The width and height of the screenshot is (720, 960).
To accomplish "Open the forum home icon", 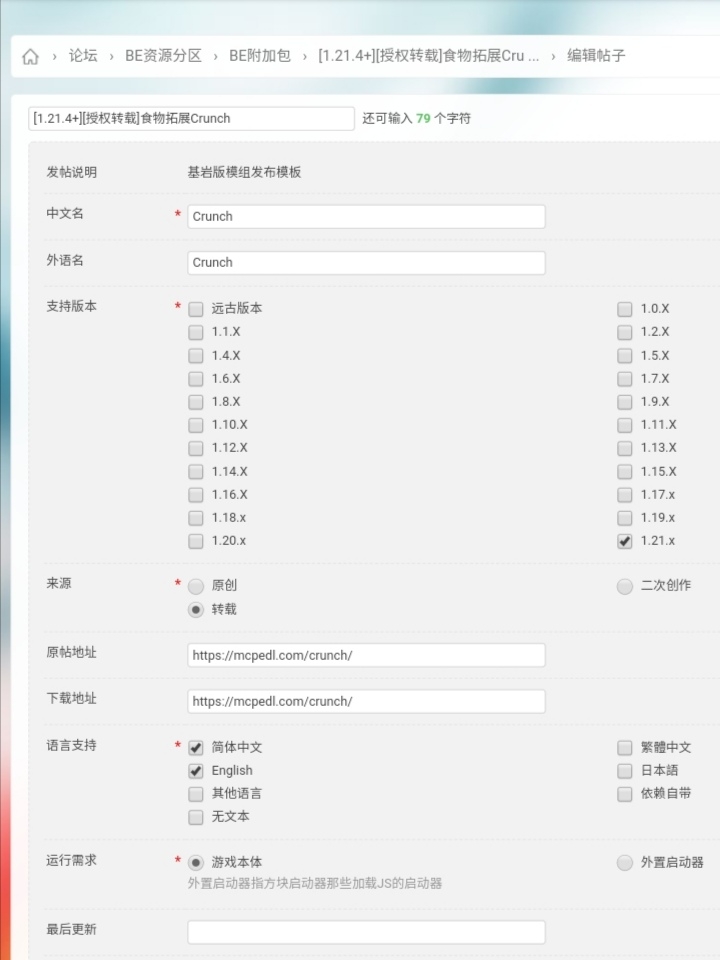I will click(30, 56).
